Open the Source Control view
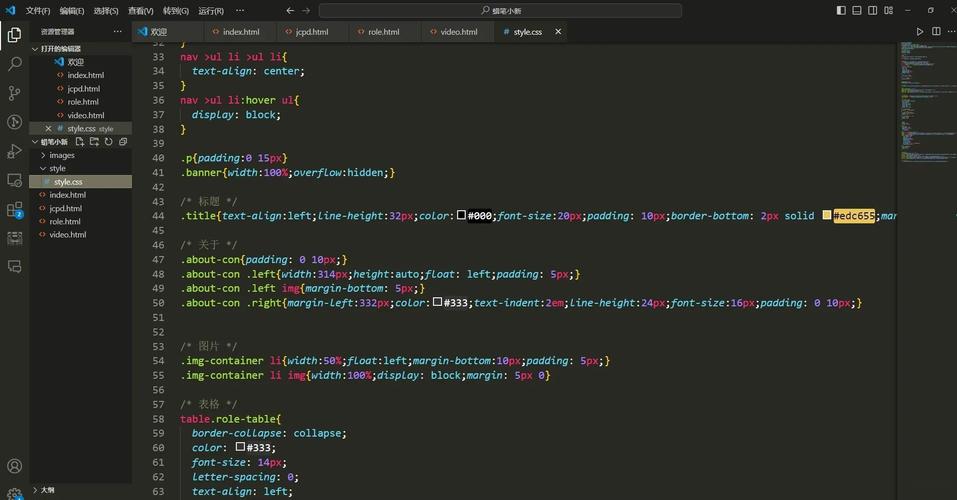Viewport: 957px width, 500px height. tap(14, 93)
